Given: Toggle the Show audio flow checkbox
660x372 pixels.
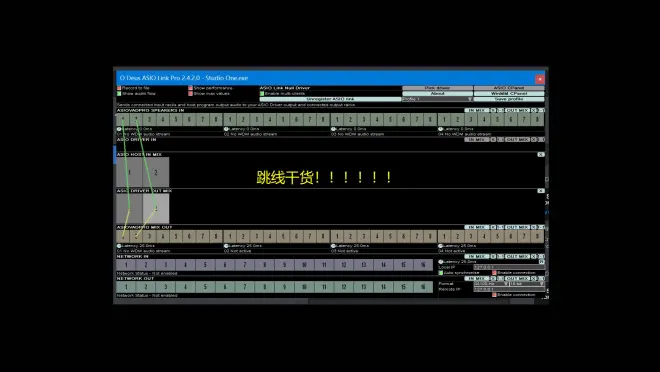Looking at the screenshot, I should (119, 93).
